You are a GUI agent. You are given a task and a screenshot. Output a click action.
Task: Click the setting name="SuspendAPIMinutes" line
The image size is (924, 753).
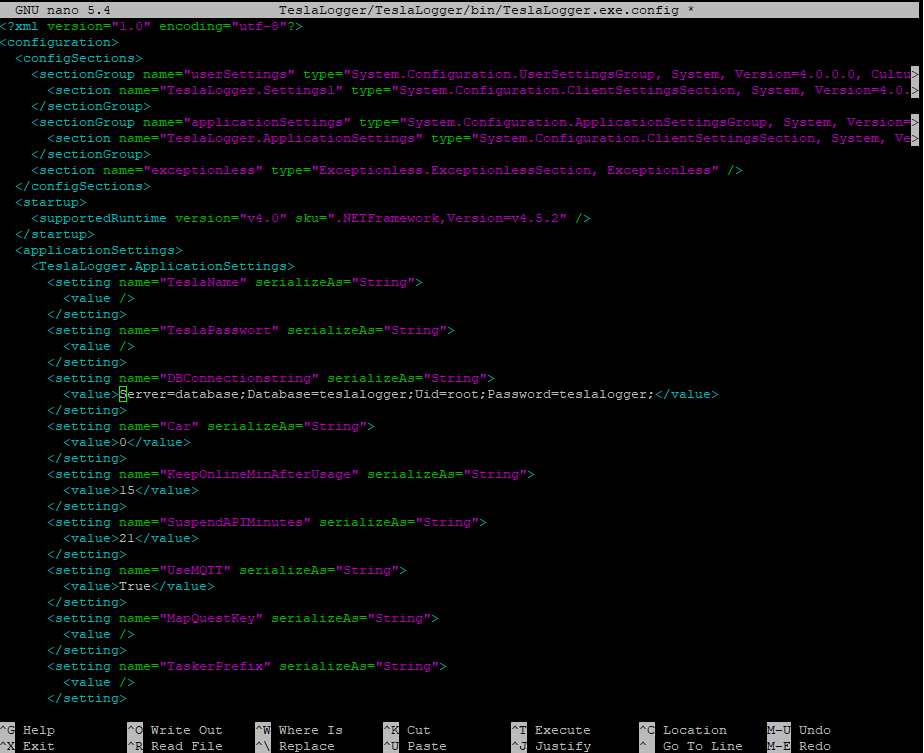[x=267, y=523]
